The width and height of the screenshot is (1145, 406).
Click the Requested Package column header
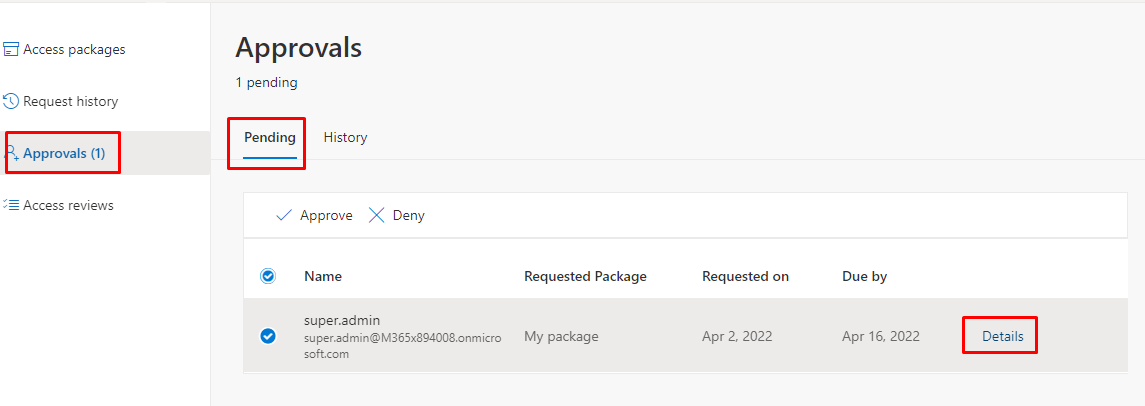(x=585, y=276)
